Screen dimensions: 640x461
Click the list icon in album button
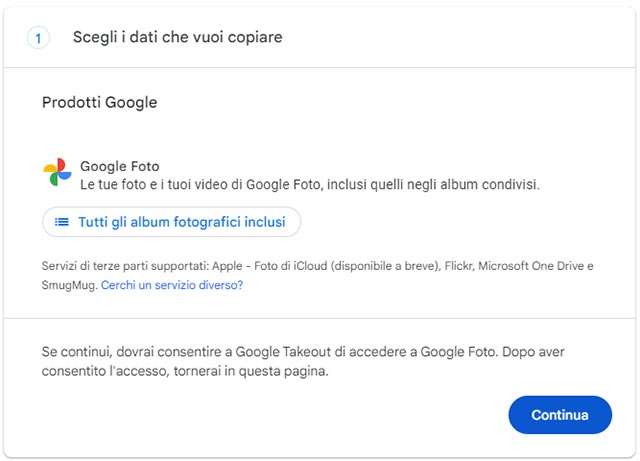point(62,222)
